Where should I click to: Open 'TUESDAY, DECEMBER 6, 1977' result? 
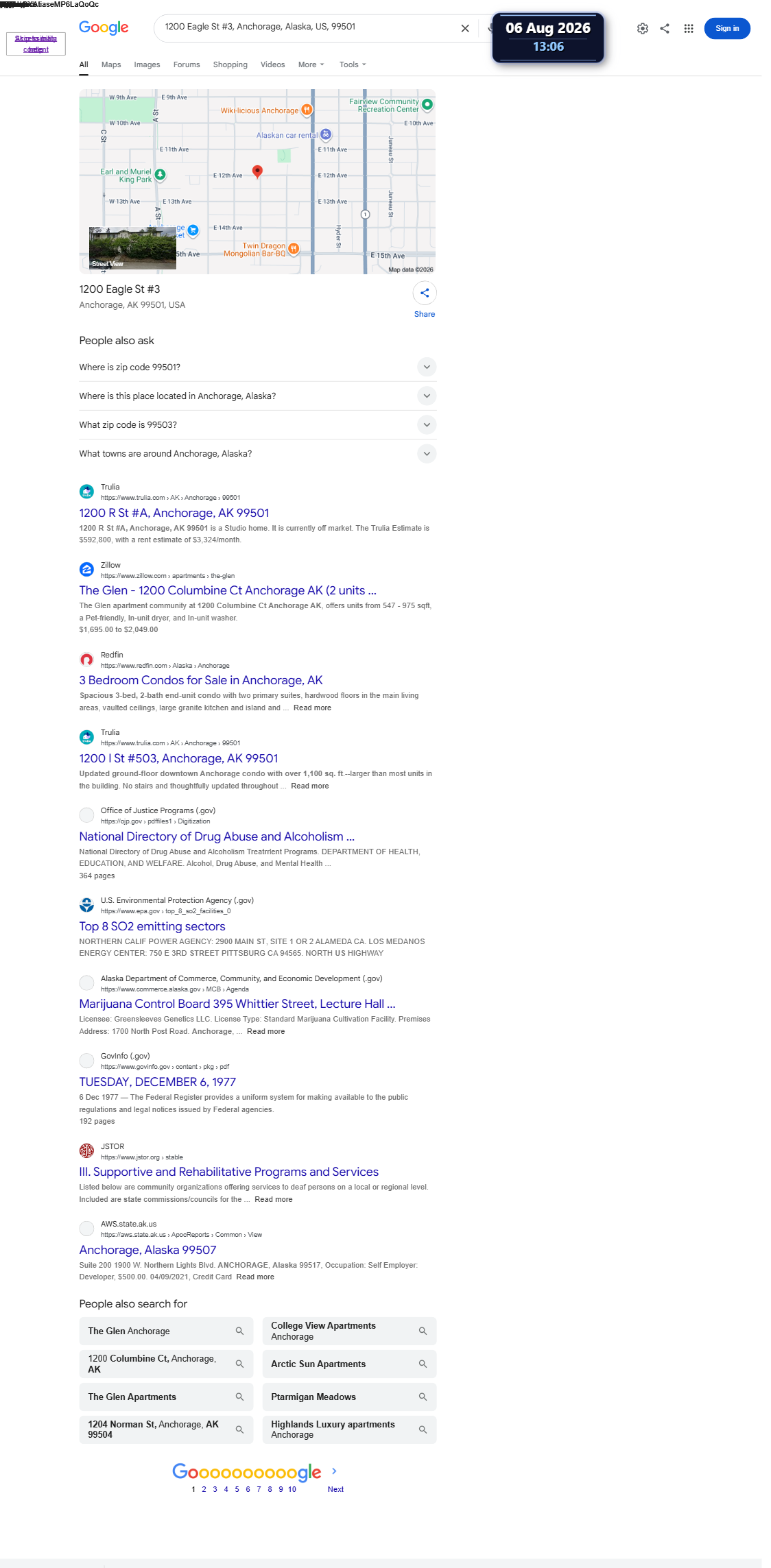157,1082
